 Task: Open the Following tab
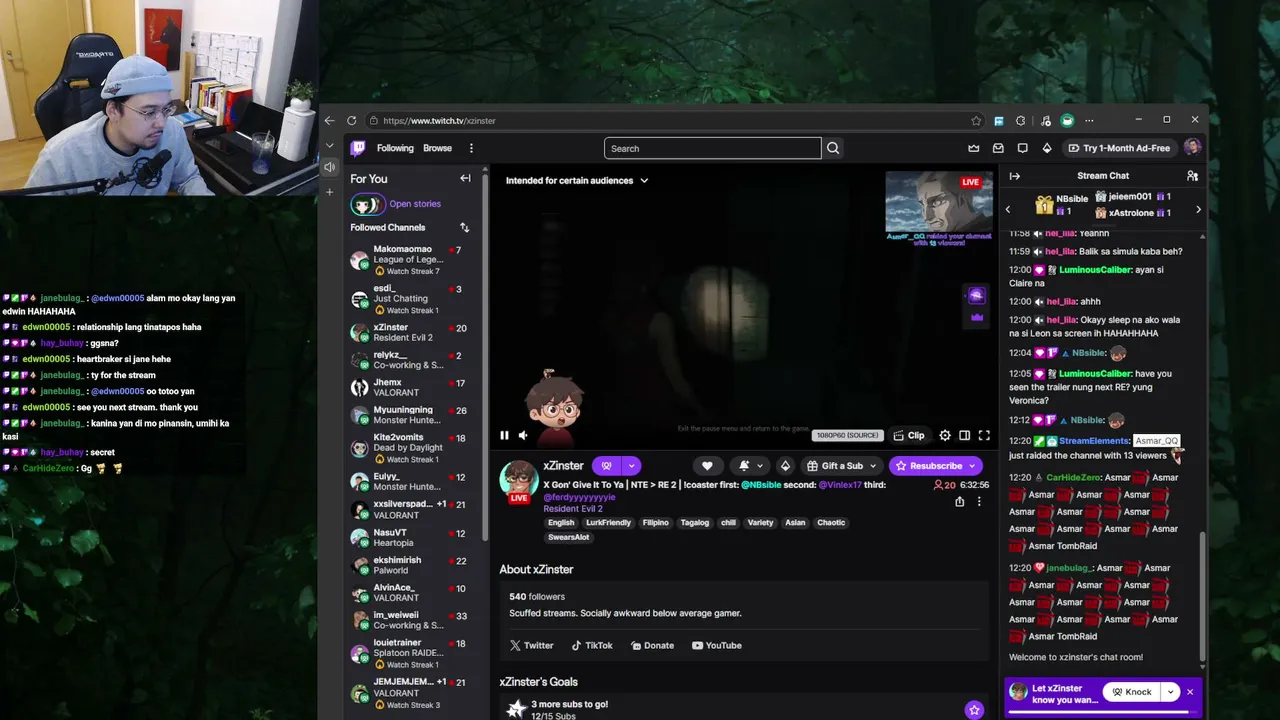395,148
